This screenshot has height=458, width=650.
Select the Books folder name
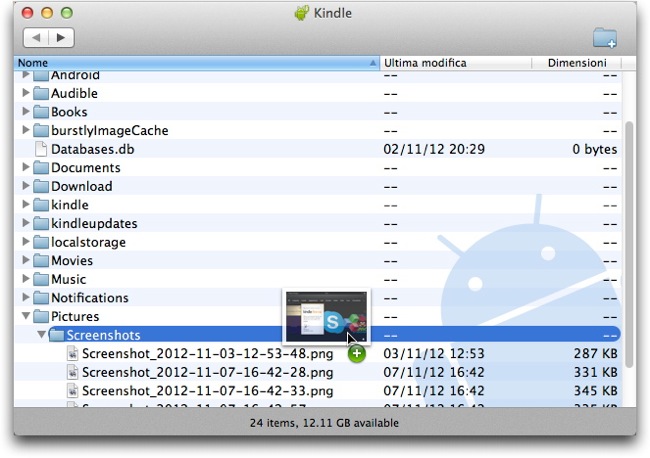[x=69, y=112]
